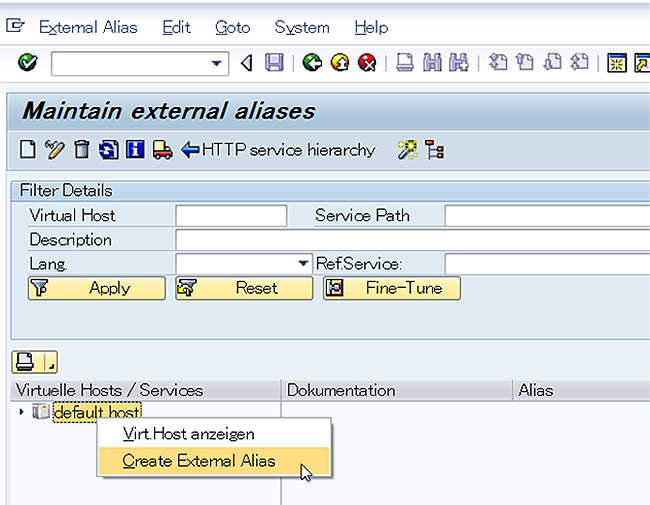This screenshot has width=650, height=505.
Task: Click the blue Information icon
Action: coord(135,149)
